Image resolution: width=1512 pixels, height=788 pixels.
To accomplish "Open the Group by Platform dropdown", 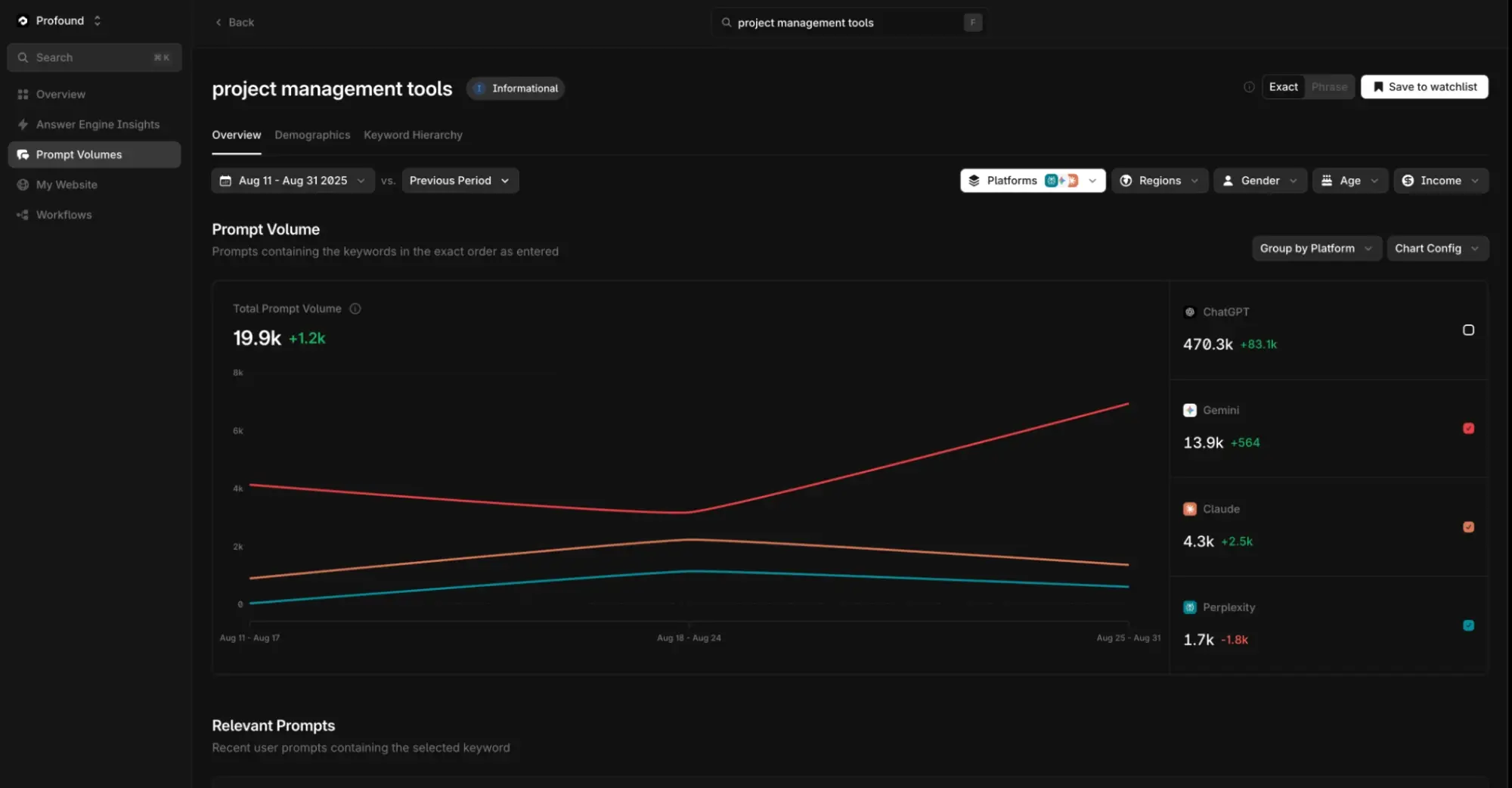I will pyautogui.click(x=1317, y=249).
